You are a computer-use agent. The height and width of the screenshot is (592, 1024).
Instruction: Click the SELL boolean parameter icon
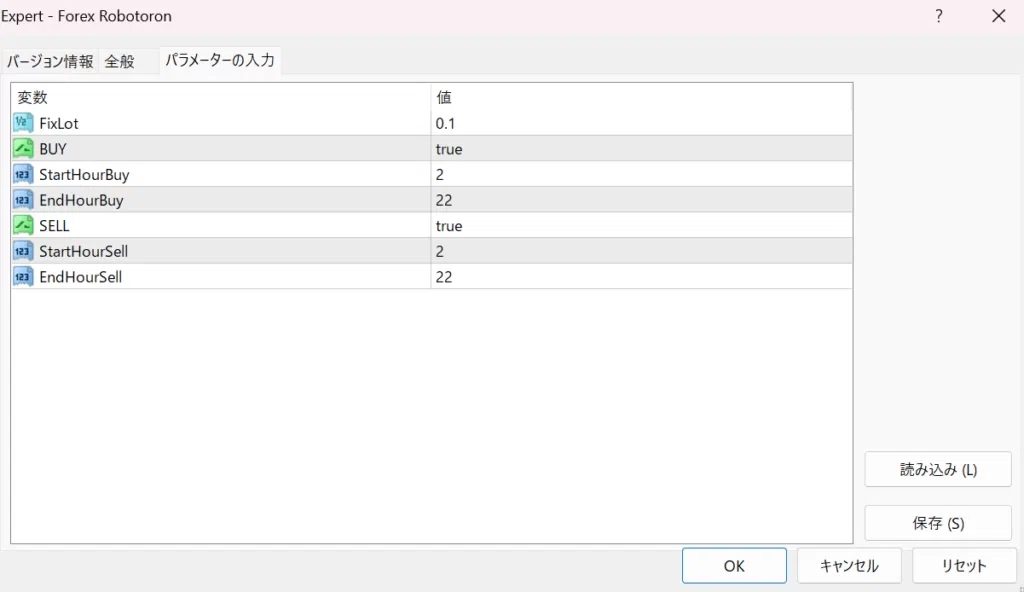click(x=23, y=225)
